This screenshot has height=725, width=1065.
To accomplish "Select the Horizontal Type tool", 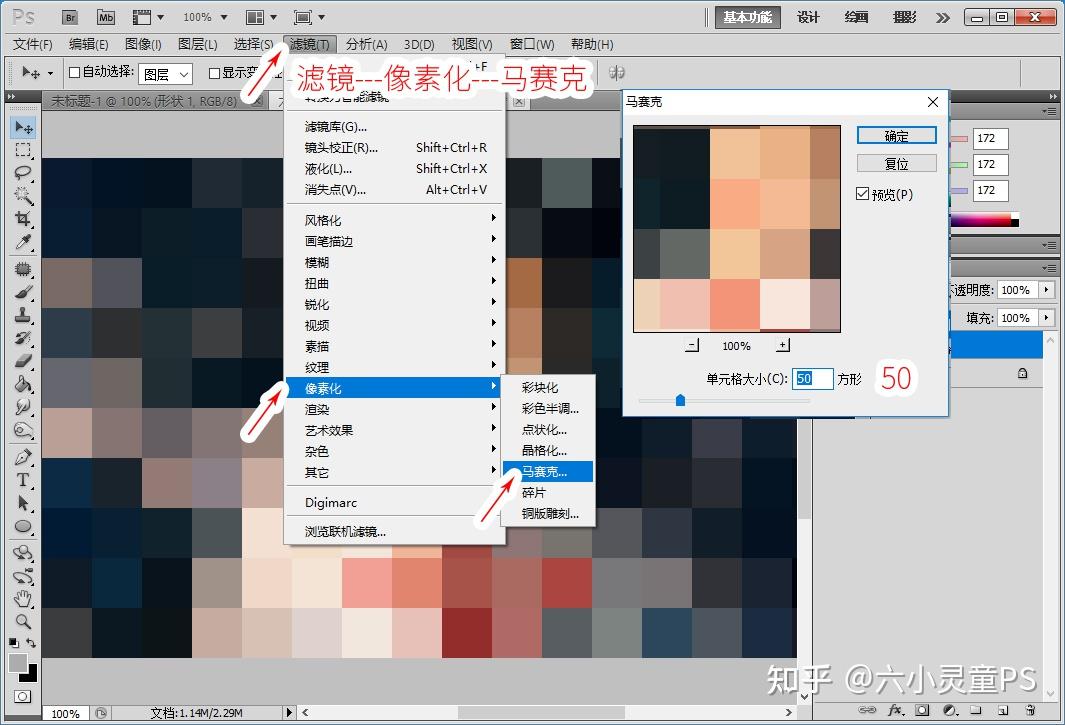I will (22, 481).
